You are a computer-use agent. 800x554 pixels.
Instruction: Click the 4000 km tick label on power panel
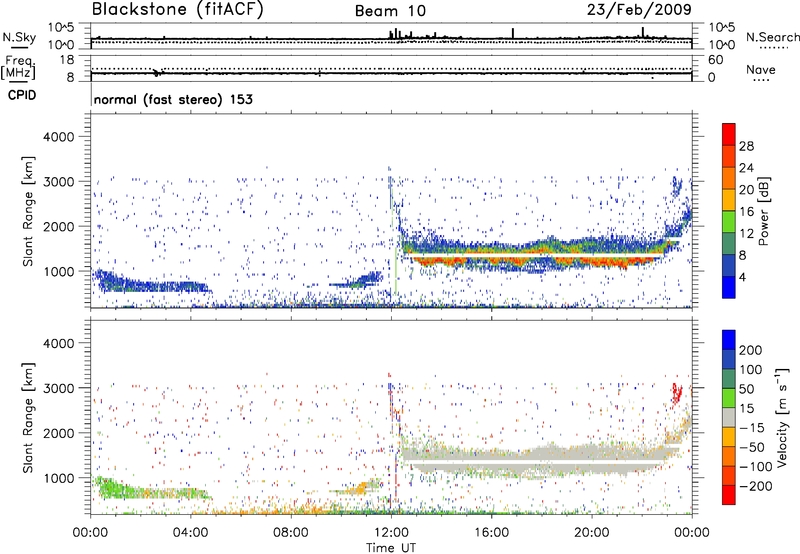pos(59,137)
